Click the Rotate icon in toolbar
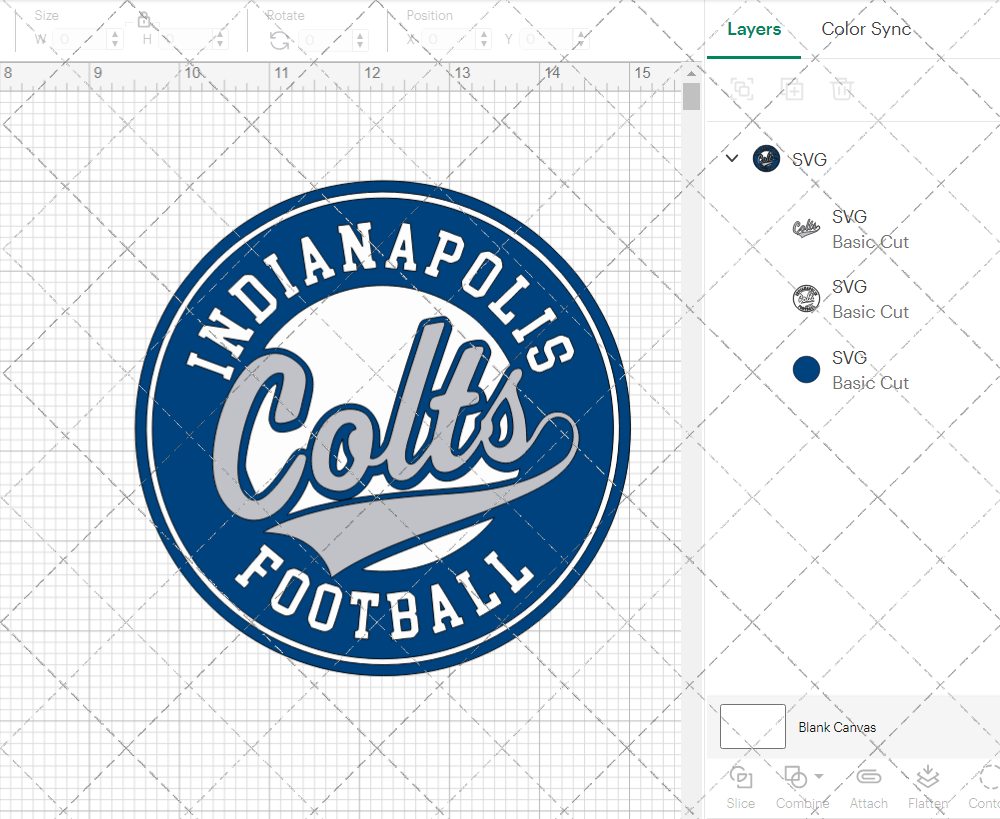The image size is (1000, 819). (279, 40)
